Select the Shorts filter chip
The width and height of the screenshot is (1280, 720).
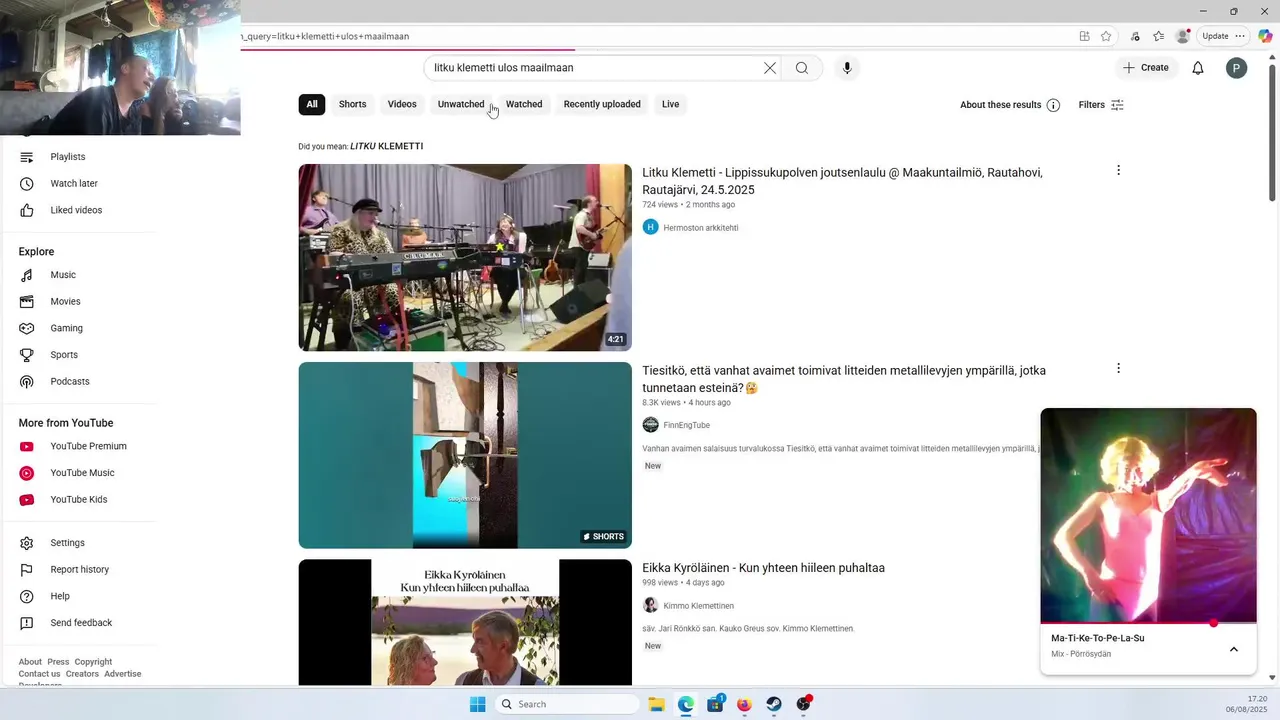pos(352,104)
